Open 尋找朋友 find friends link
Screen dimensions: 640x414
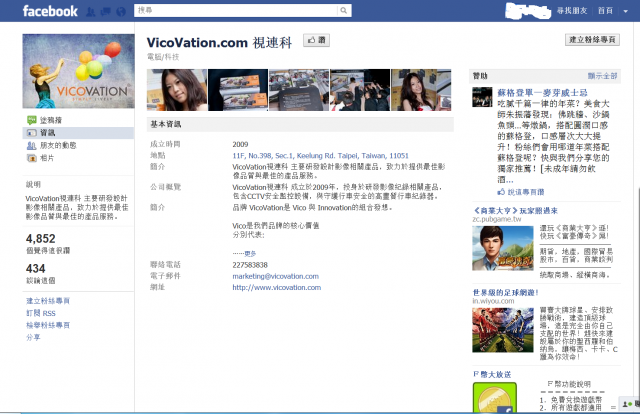point(572,11)
